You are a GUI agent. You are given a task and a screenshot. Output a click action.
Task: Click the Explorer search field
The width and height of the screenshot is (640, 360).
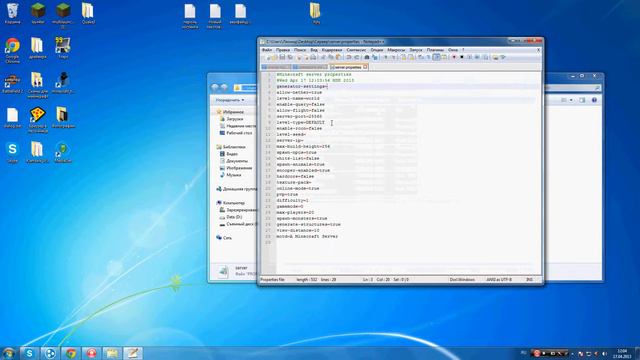[573, 87]
